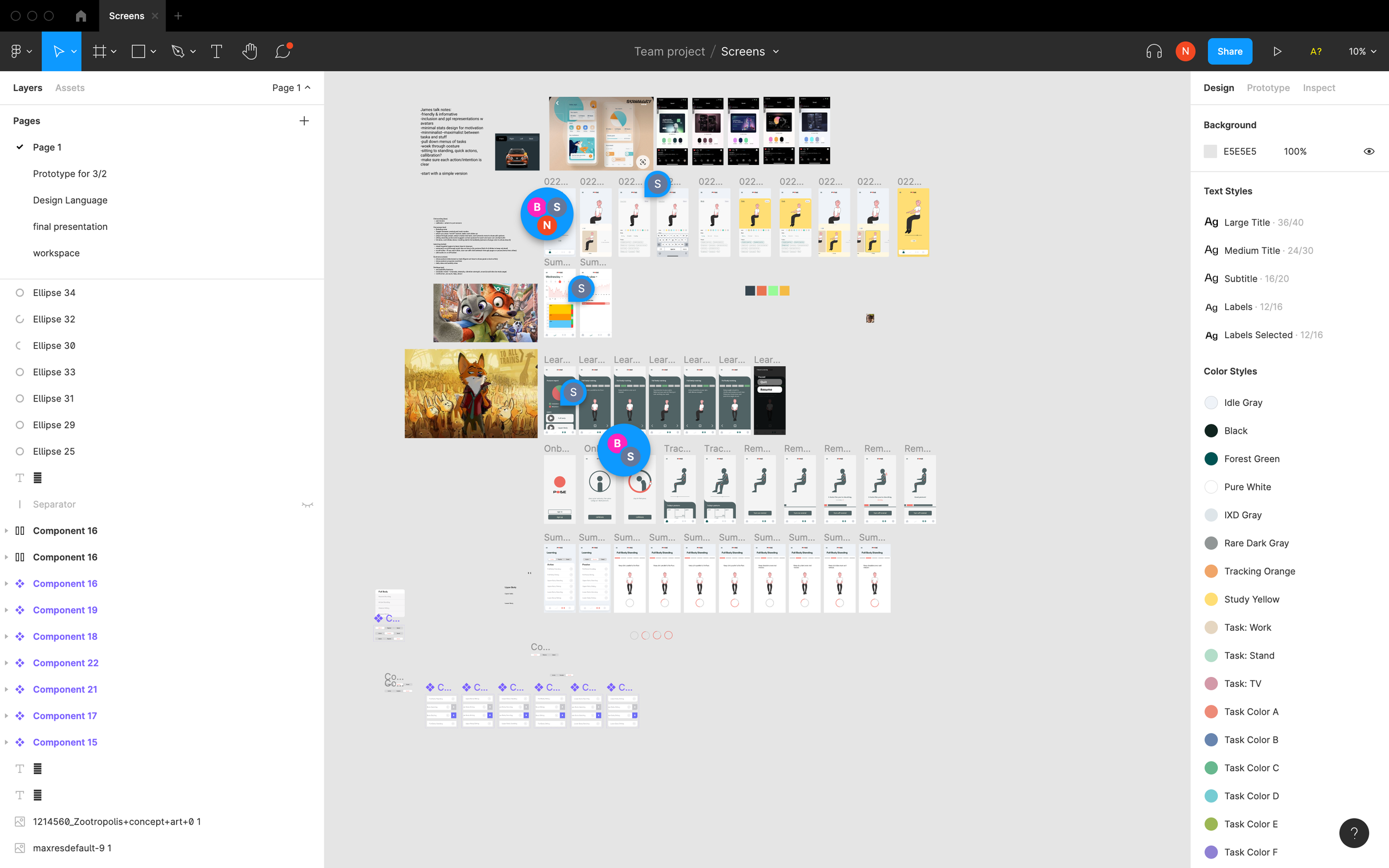Open the Comment tool

pyautogui.click(x=282, y=51)
